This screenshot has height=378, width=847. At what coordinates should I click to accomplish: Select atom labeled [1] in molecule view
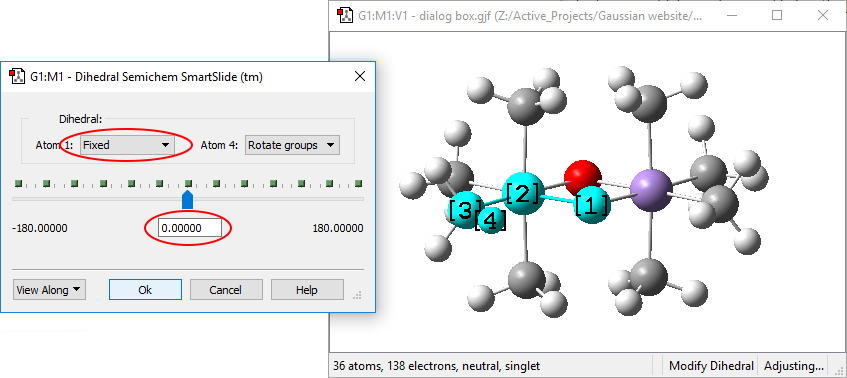pyautogui.click(x=592, y=205)
